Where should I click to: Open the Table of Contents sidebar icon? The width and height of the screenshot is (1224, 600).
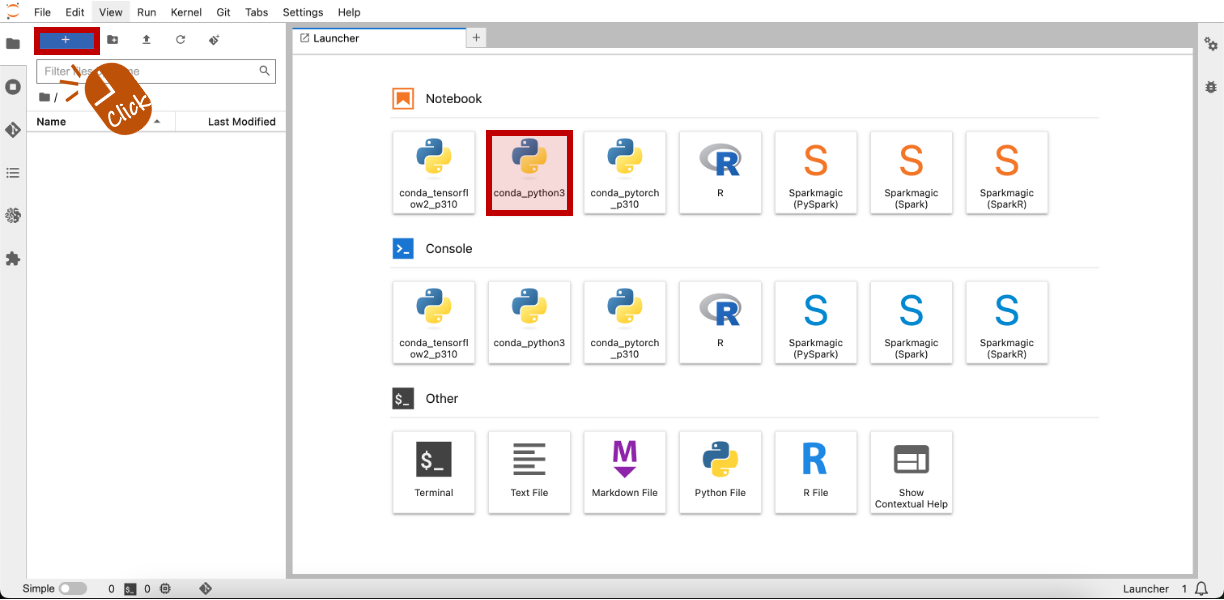[x=13, y=173]
